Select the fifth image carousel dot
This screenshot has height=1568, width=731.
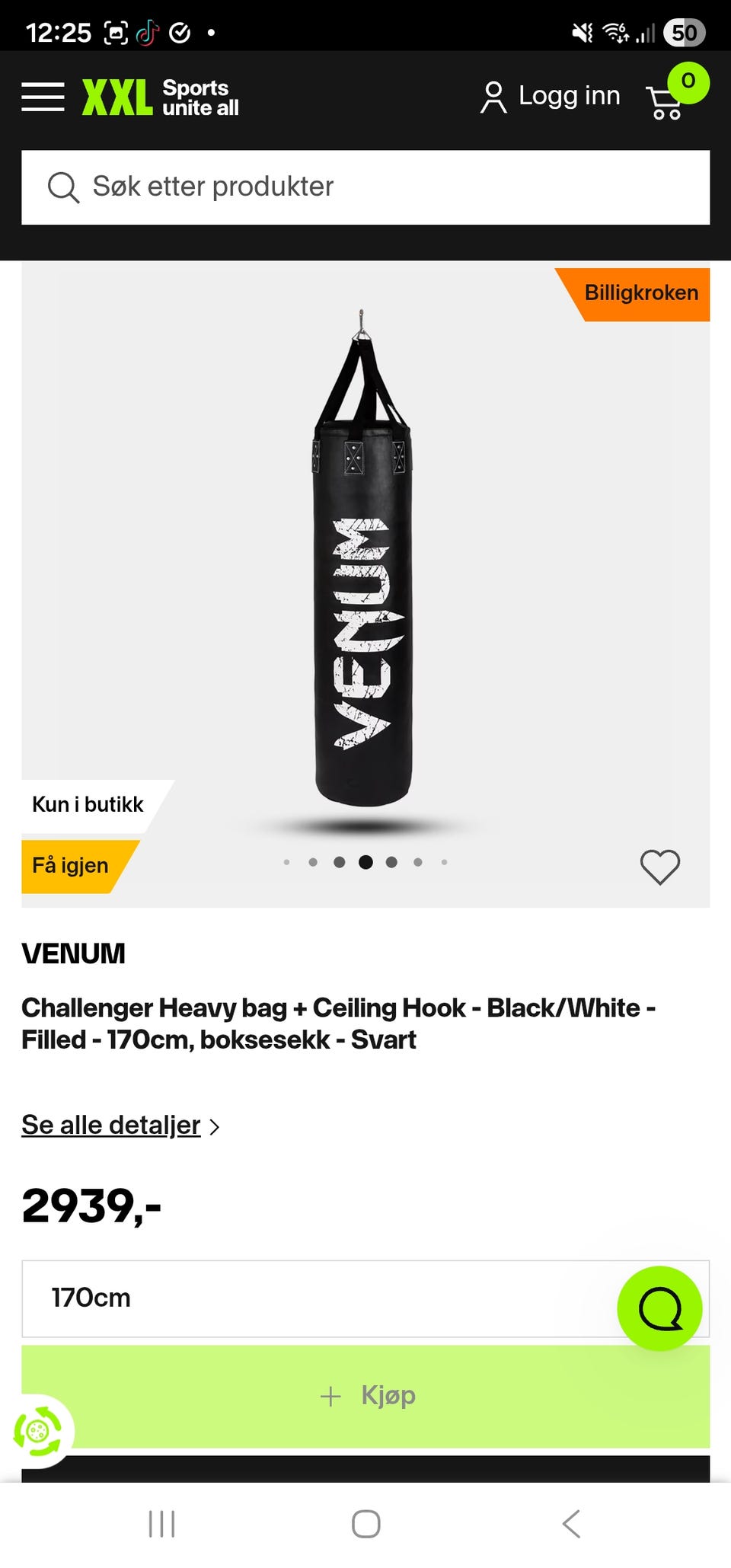[391, 862]
